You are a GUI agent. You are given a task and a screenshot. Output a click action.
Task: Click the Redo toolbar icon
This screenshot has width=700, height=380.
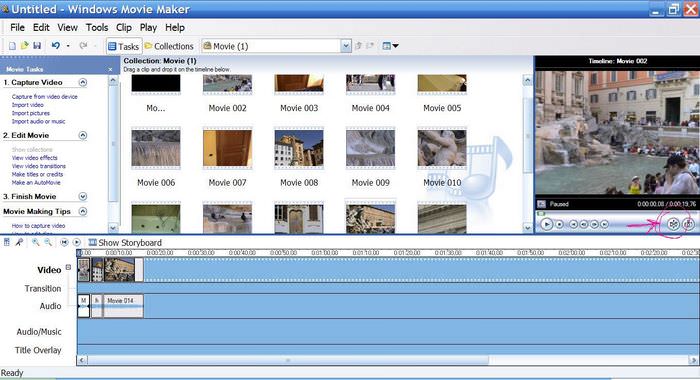83,46
